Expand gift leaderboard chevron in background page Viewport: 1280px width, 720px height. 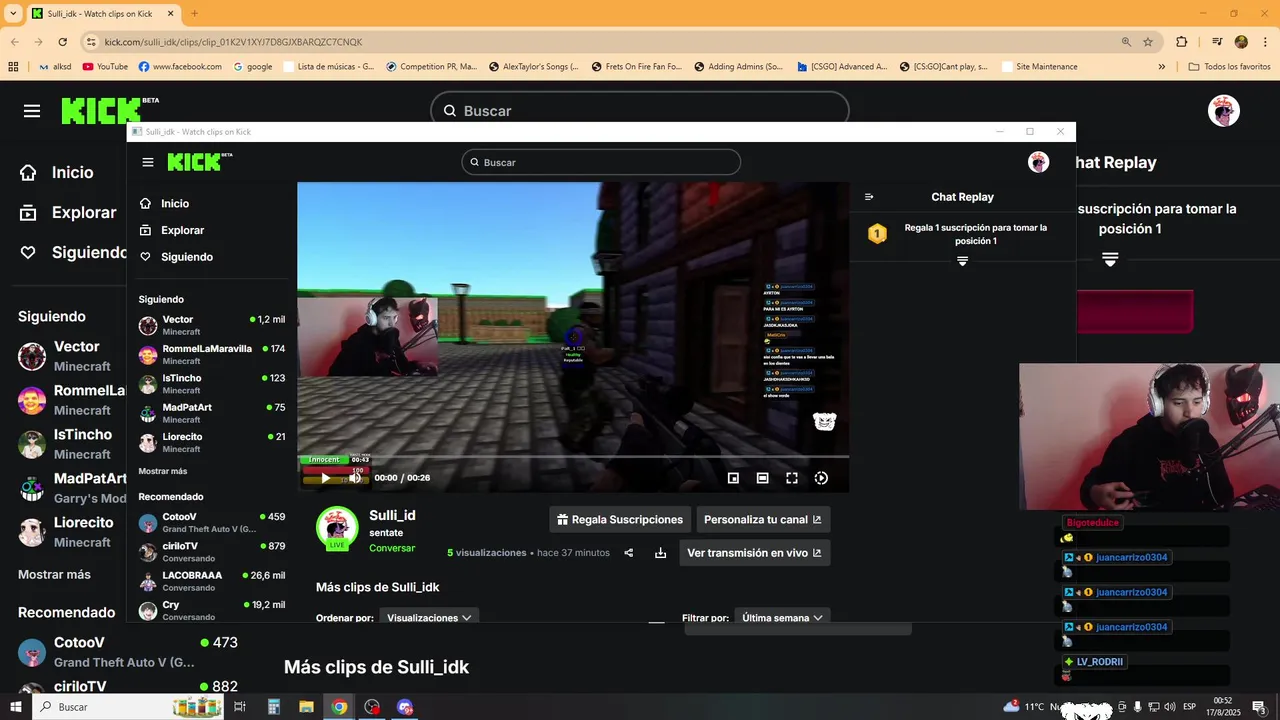[x=1110, y=259]
